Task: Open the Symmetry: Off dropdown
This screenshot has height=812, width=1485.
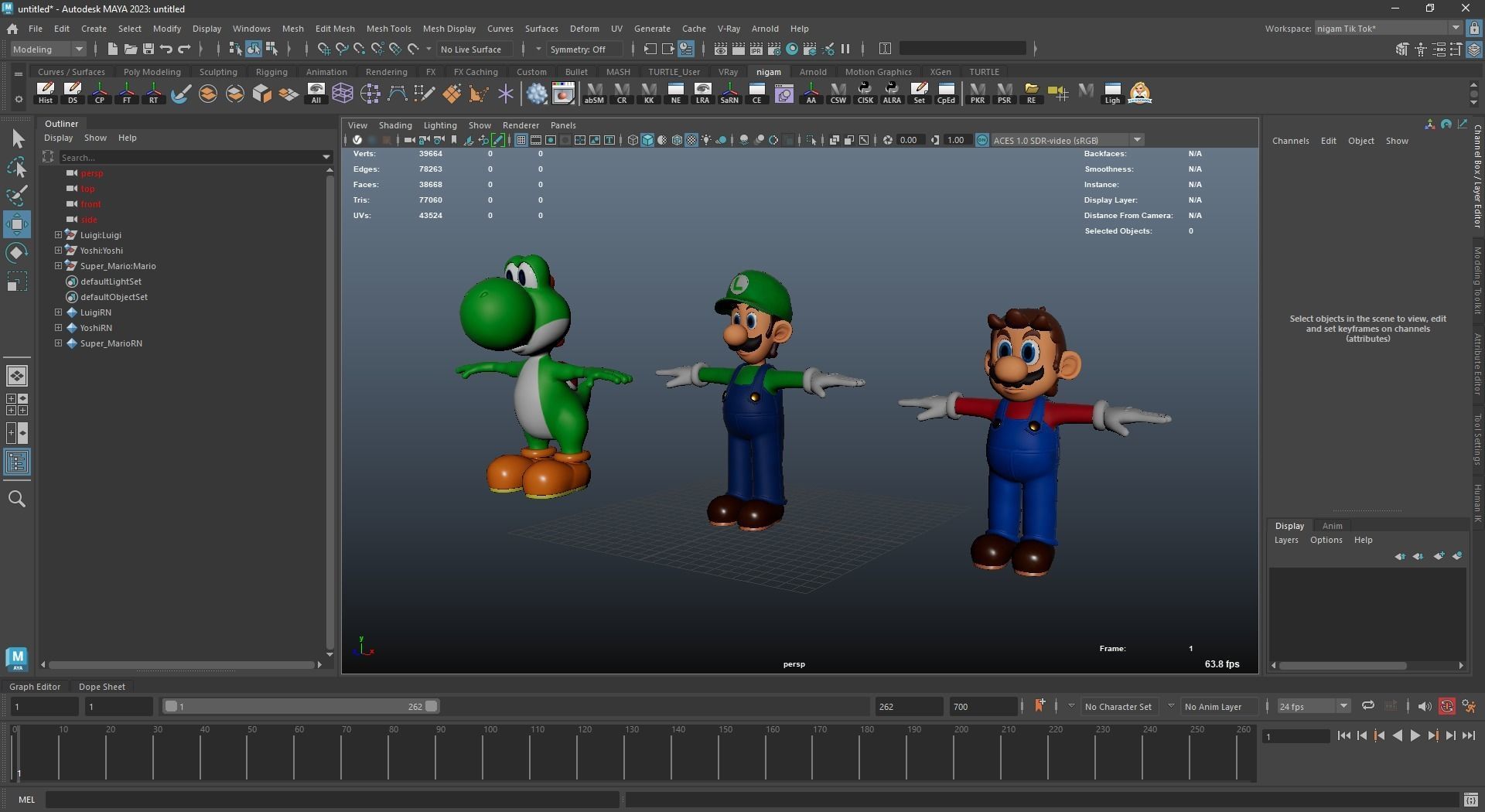Action: (585, 49)
